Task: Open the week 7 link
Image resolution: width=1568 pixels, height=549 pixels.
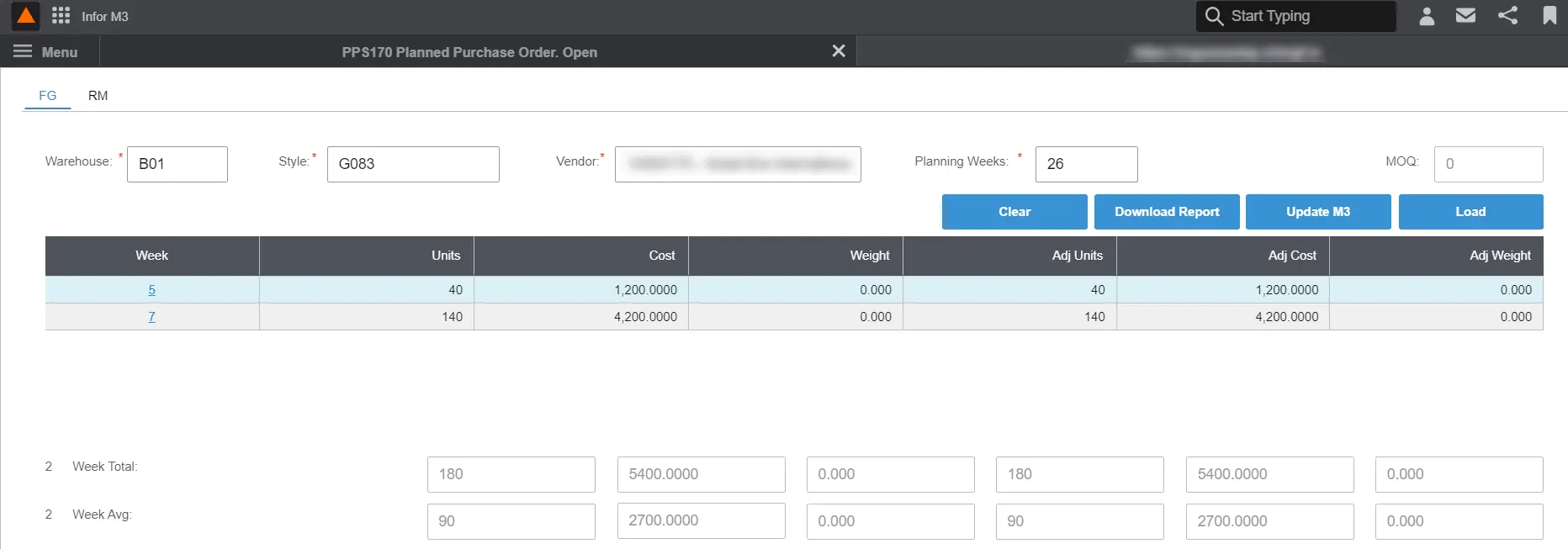Action: pyautogui.click(x=151, y=317)
